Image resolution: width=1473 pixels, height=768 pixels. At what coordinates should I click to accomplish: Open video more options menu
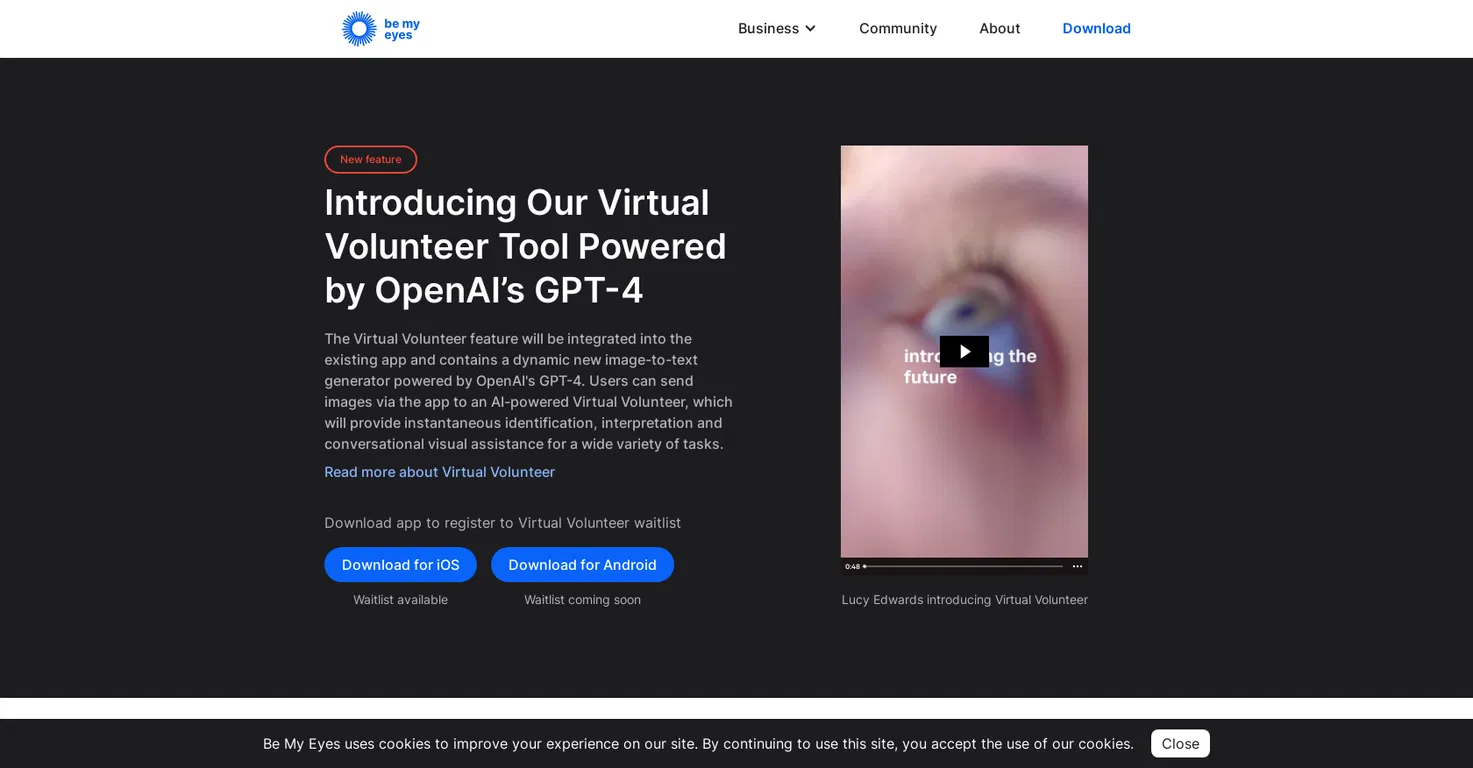(1077, 566)
